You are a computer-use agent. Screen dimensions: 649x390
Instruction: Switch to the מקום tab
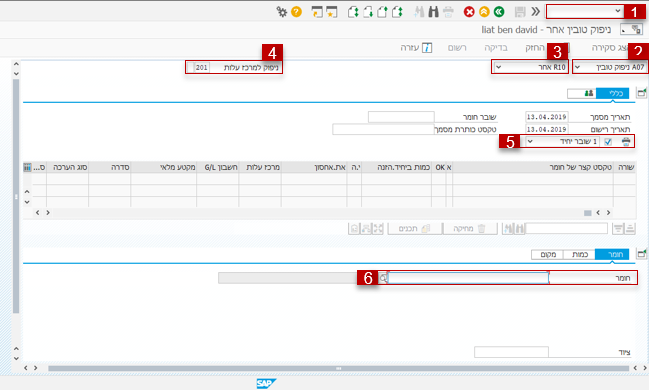(x=548, y=254)
